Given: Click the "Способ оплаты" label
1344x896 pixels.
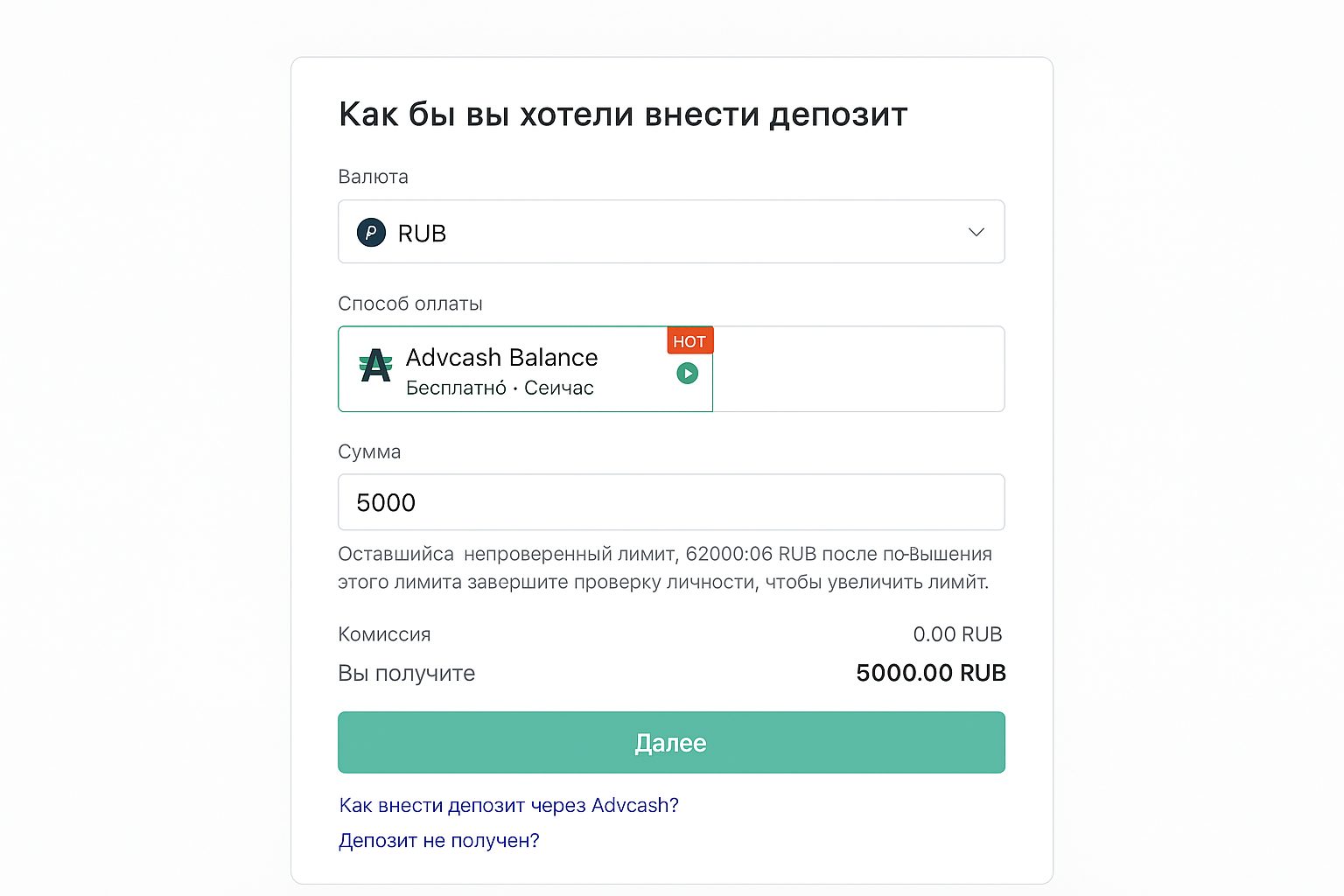Looking at the screenshot, I should point(409,304).
